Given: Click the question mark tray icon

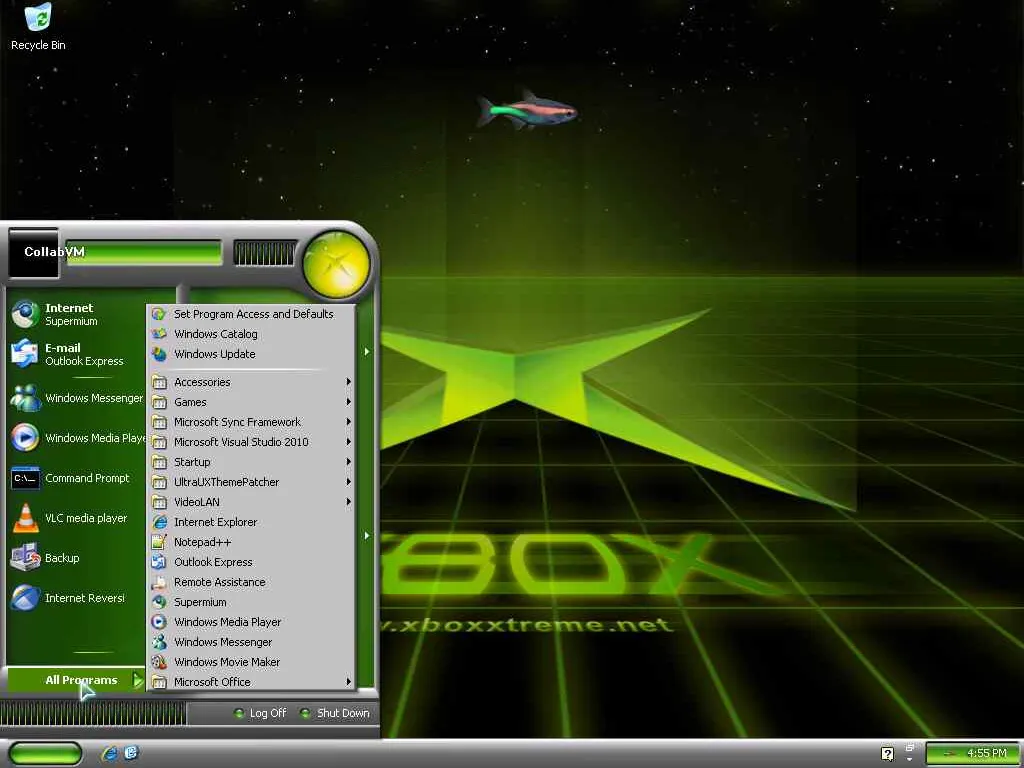Looking at the screenshot, I should click(x=887, y=754).
